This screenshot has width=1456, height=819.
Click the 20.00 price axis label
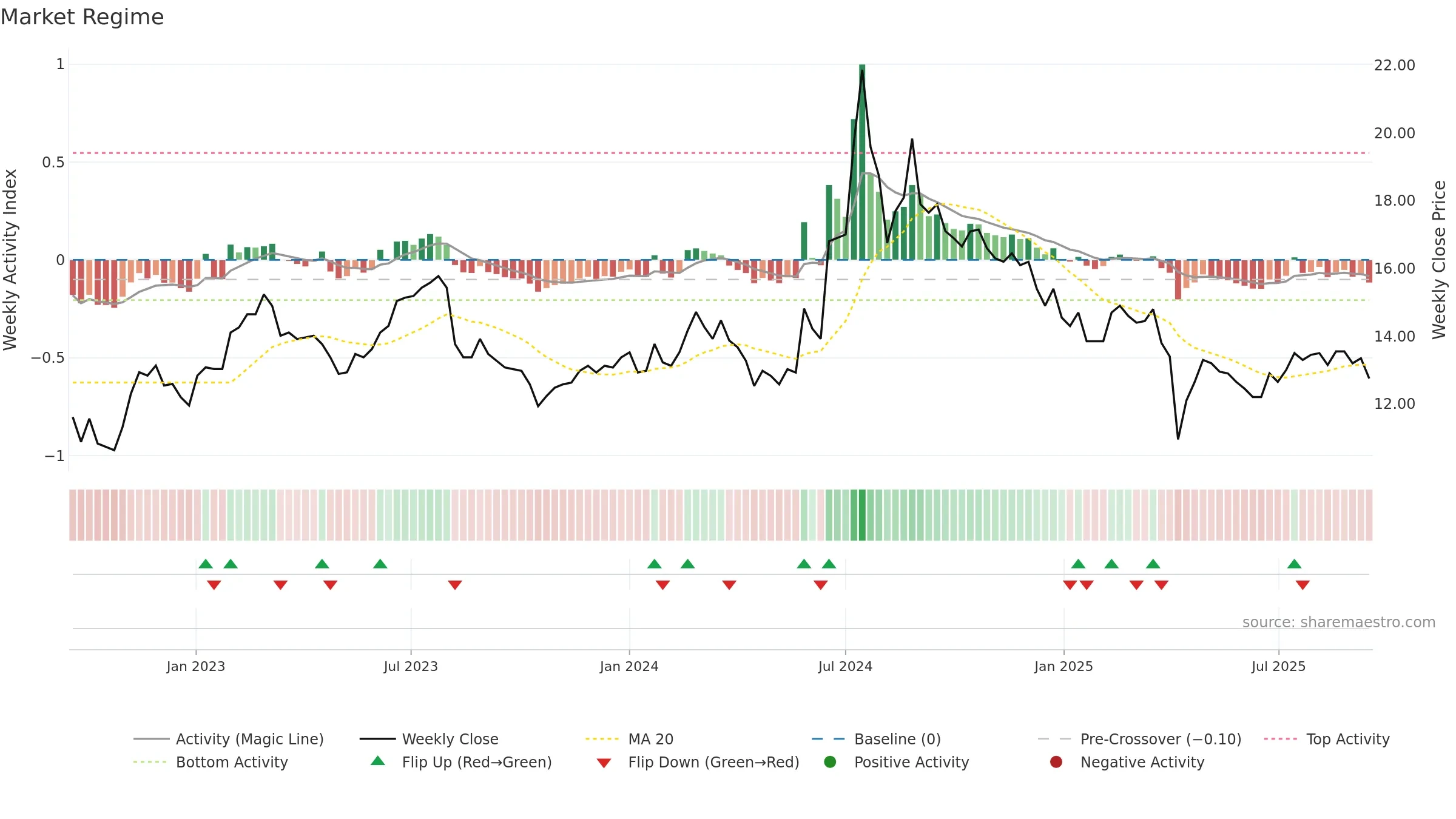point(1394,133)
